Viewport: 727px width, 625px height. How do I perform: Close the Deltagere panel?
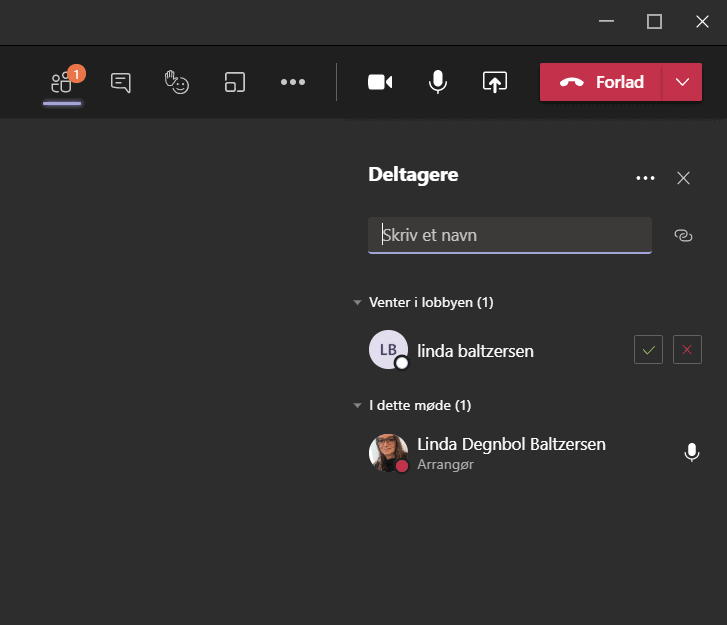(683, 178)
